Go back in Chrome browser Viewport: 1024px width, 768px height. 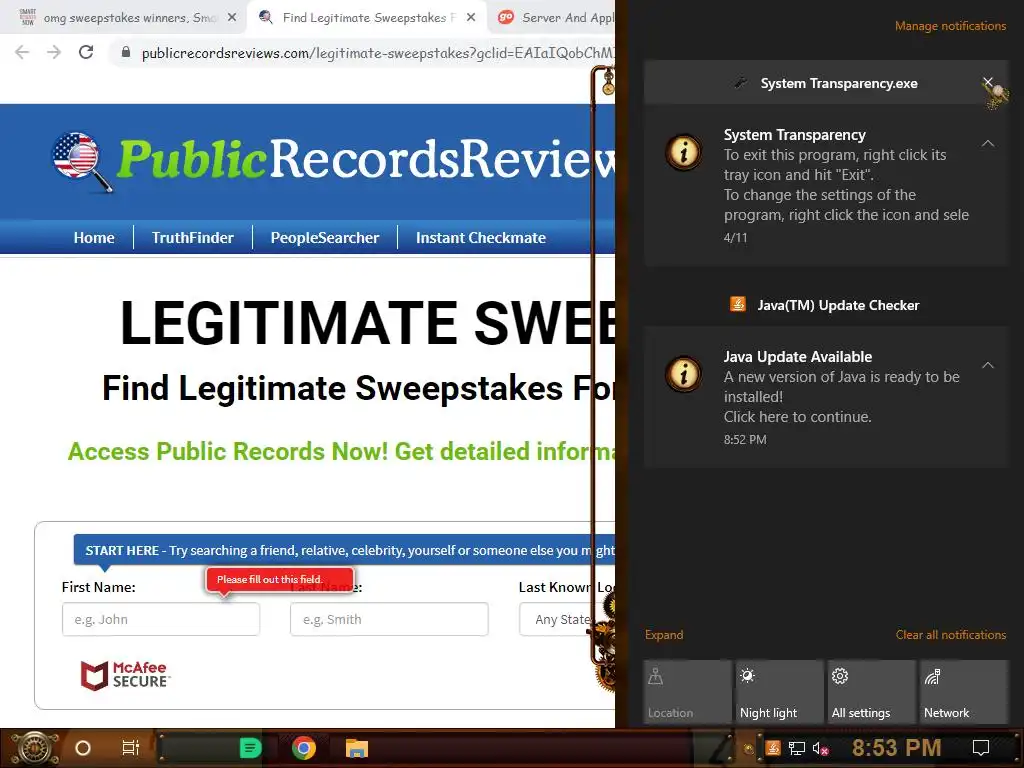tap(22, 52)
